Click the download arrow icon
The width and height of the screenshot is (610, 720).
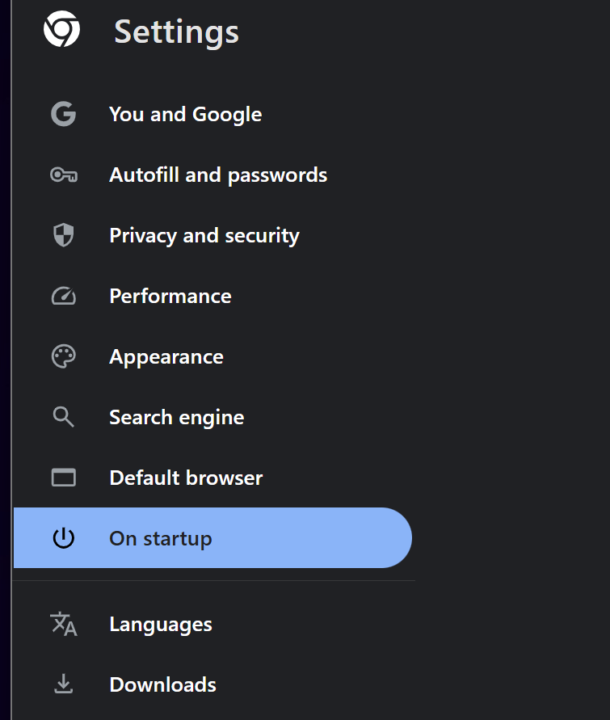63,685
